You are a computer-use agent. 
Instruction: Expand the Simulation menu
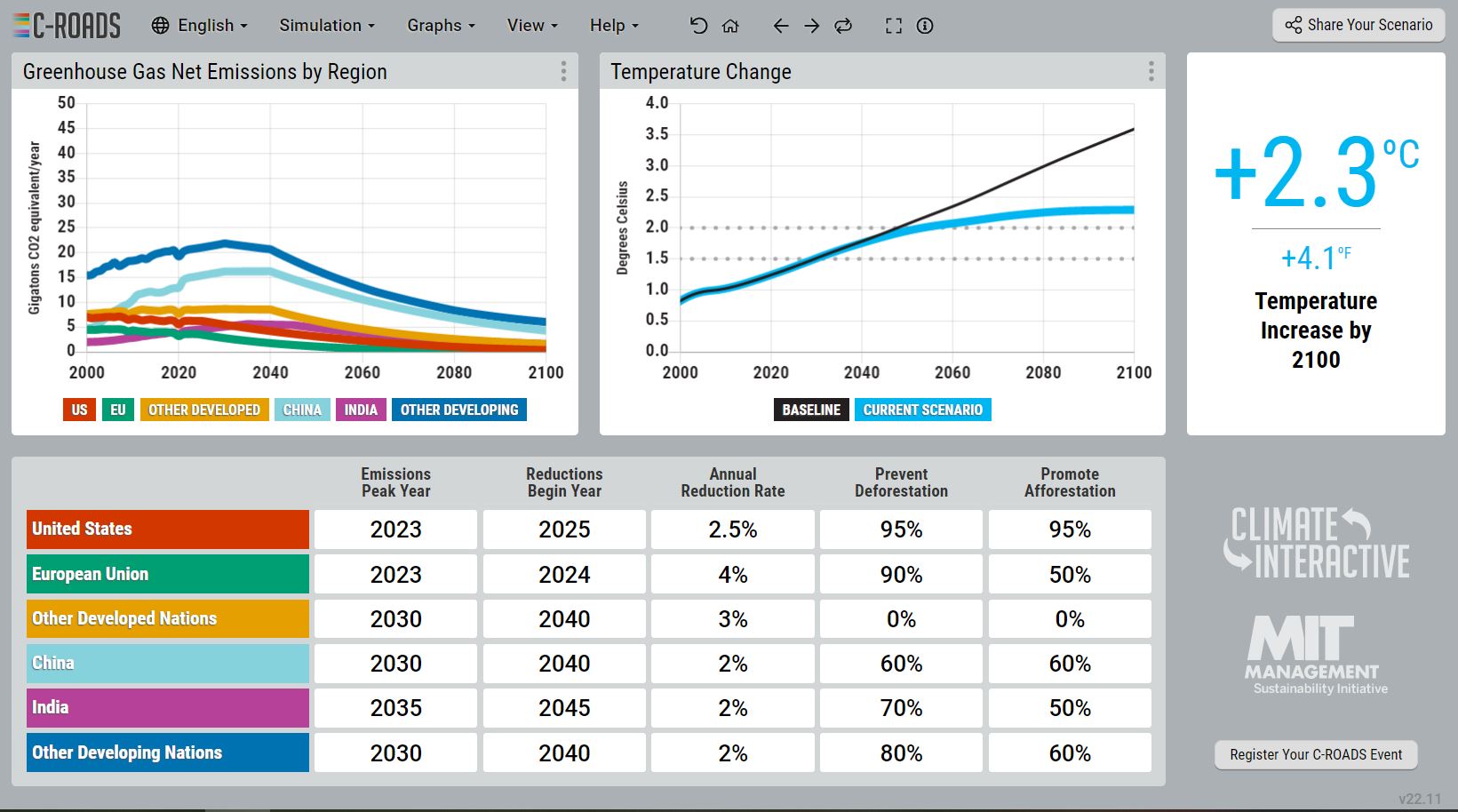[x=327, y=26]
